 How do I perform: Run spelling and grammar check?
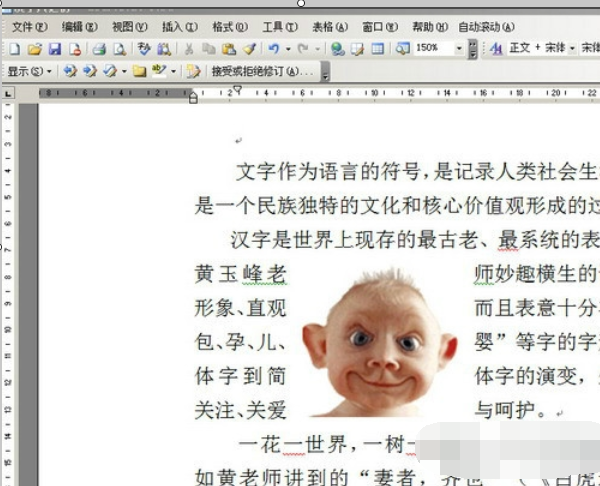pyautogui.click(x=144, y=49)
